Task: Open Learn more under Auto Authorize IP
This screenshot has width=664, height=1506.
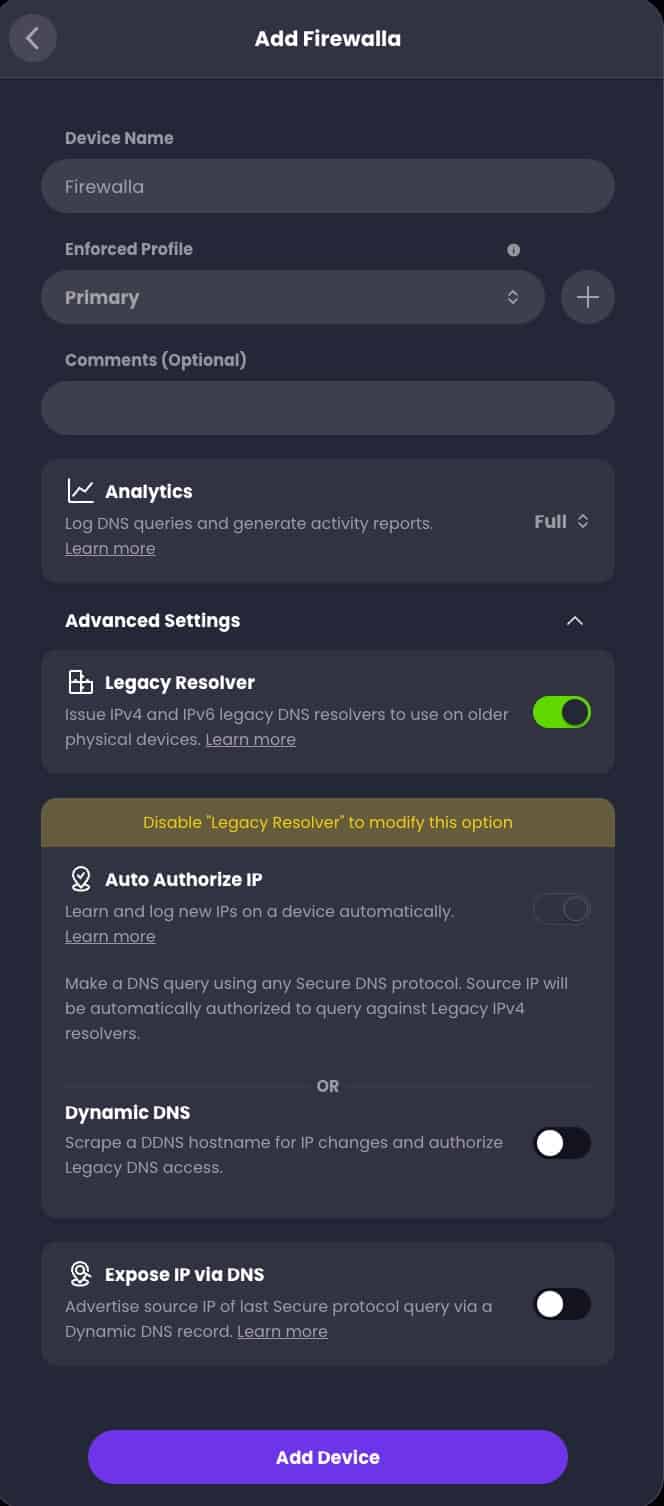Action: click(x=110, y=936)
